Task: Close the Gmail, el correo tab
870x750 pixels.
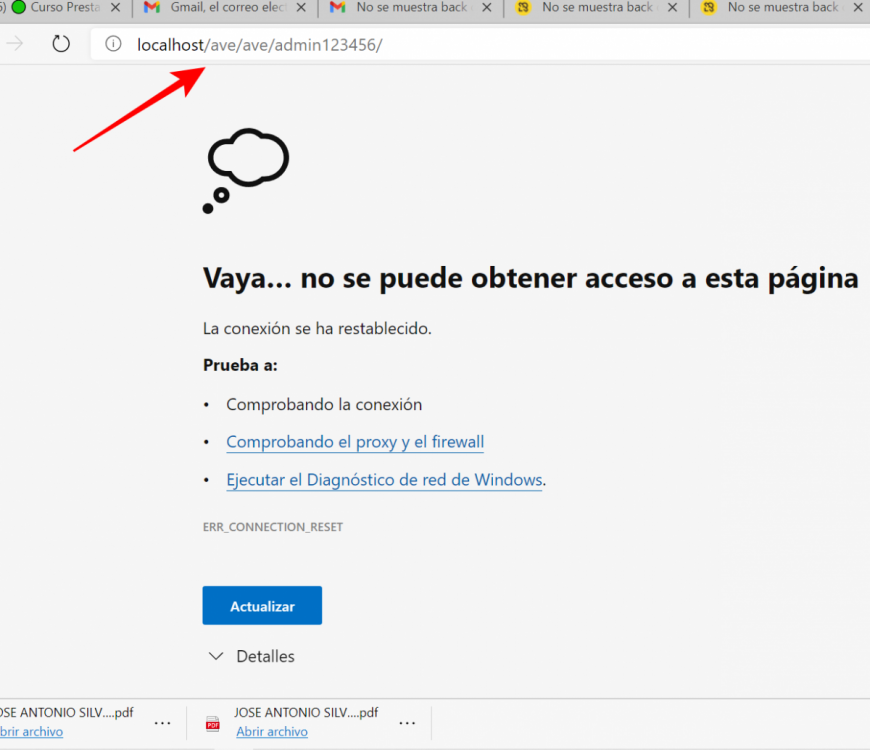Action: [x=301, y=7]
